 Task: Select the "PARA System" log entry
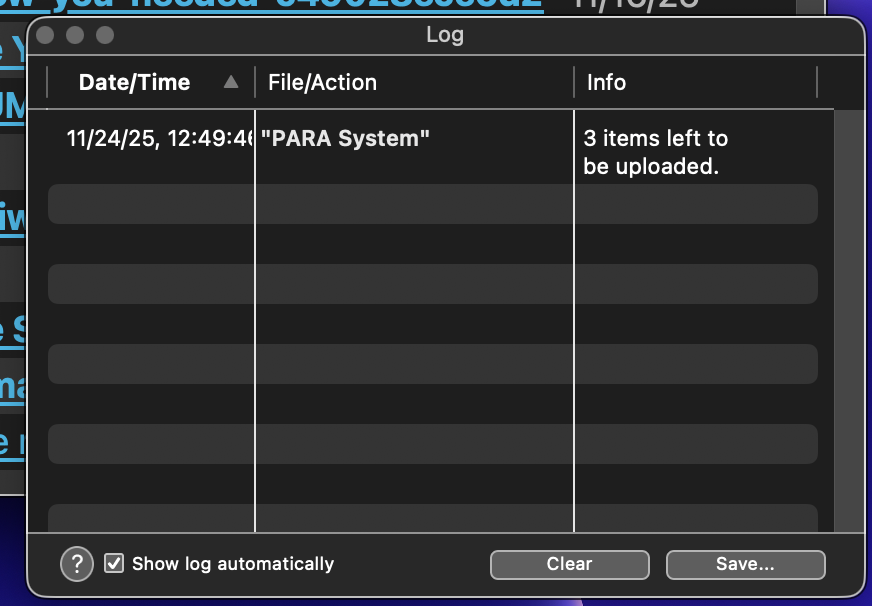click(x=345, y=138)
